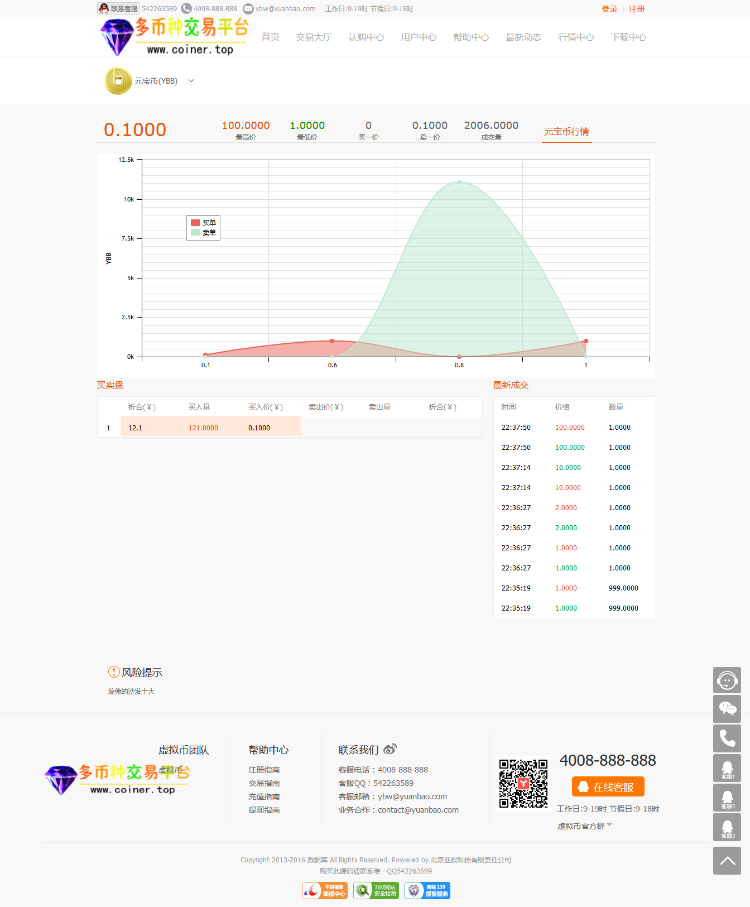Open the 下载中心 nav menu item
This screenshot has height=907, width=750.
[x=629, y=37]
